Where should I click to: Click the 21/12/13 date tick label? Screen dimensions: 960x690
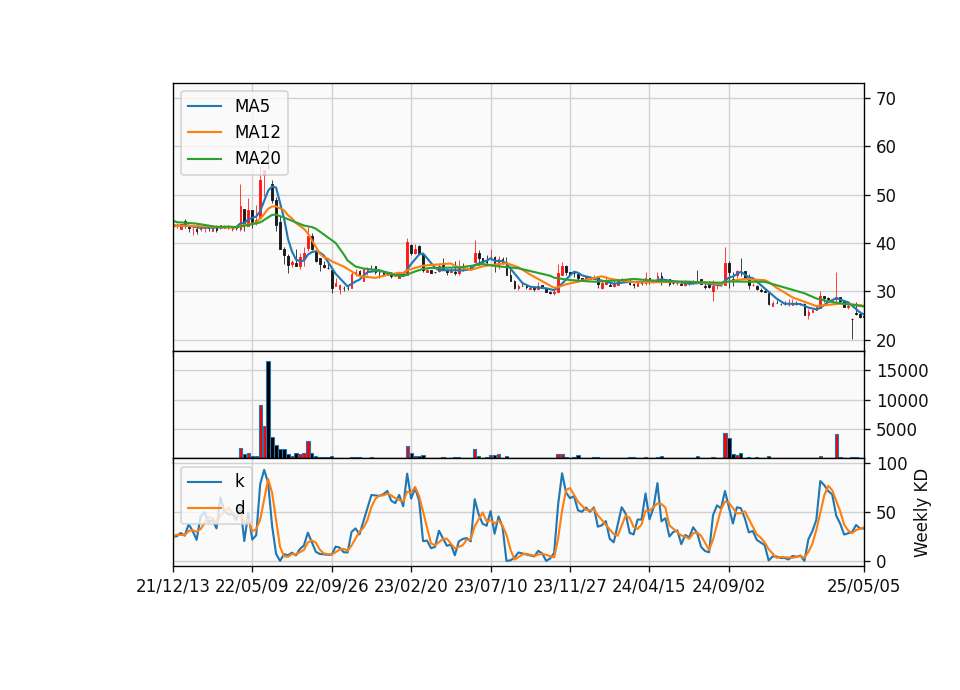(173, 586)
